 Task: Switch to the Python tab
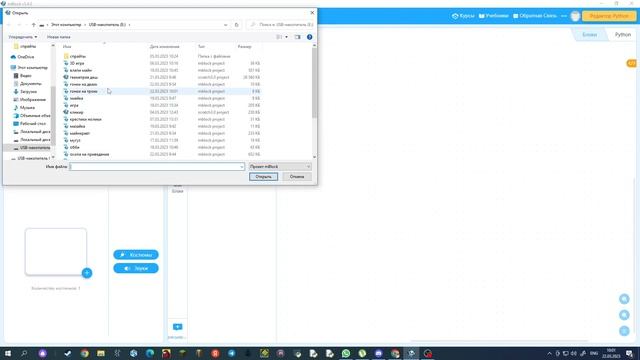click(x=622, y=35)
